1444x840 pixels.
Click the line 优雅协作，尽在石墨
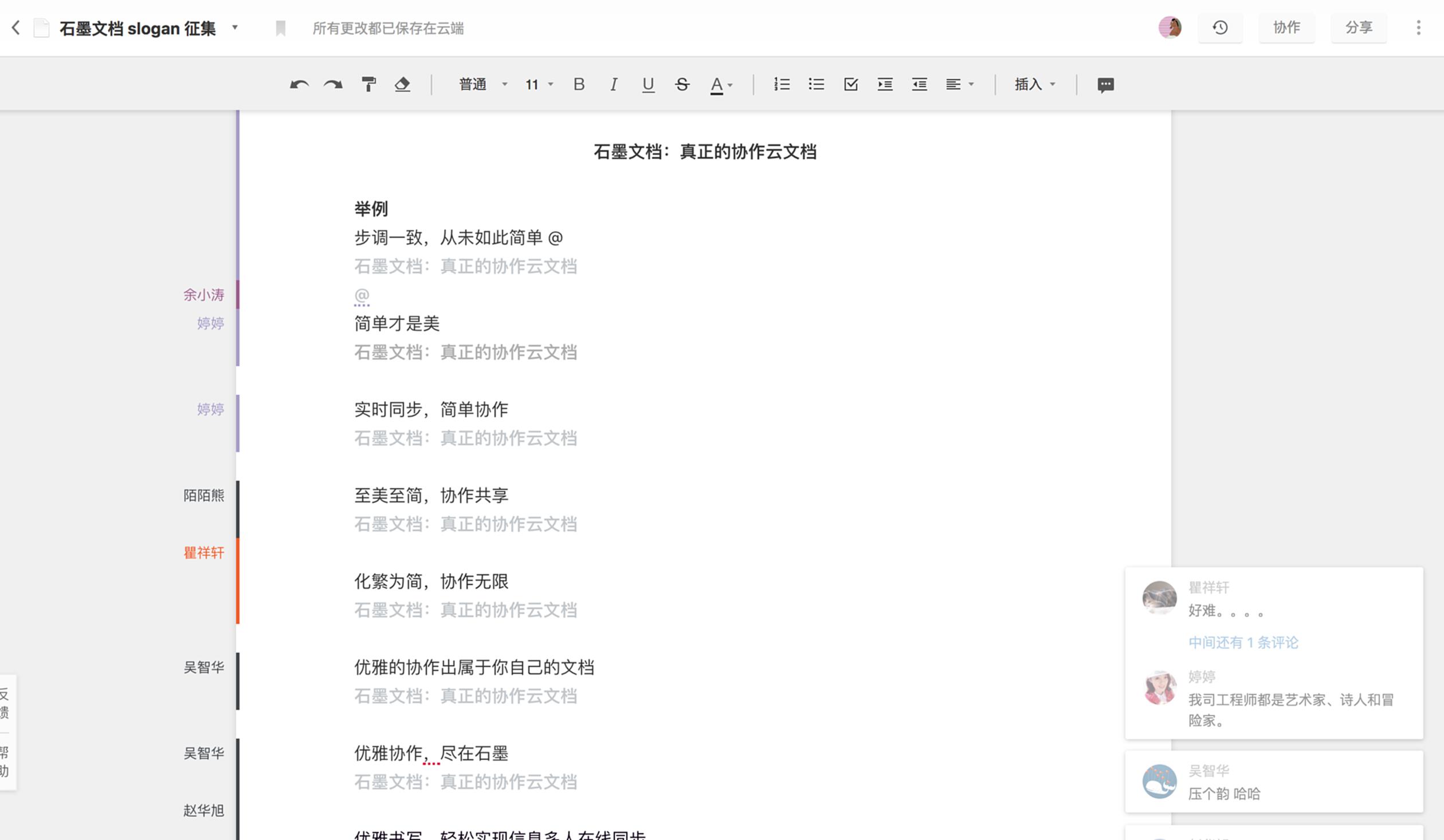(x=431, y=753)
